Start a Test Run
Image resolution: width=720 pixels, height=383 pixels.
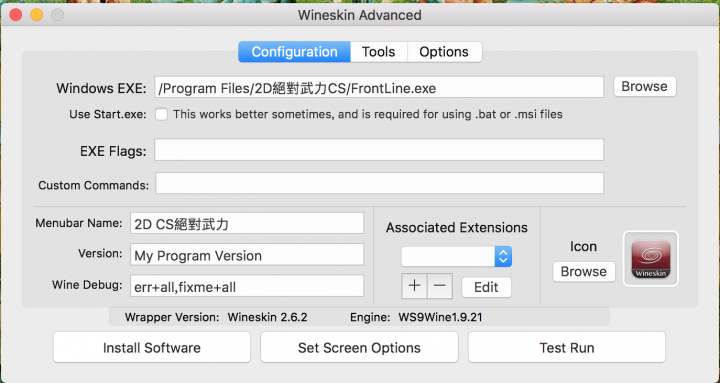(x=567, y=347)
